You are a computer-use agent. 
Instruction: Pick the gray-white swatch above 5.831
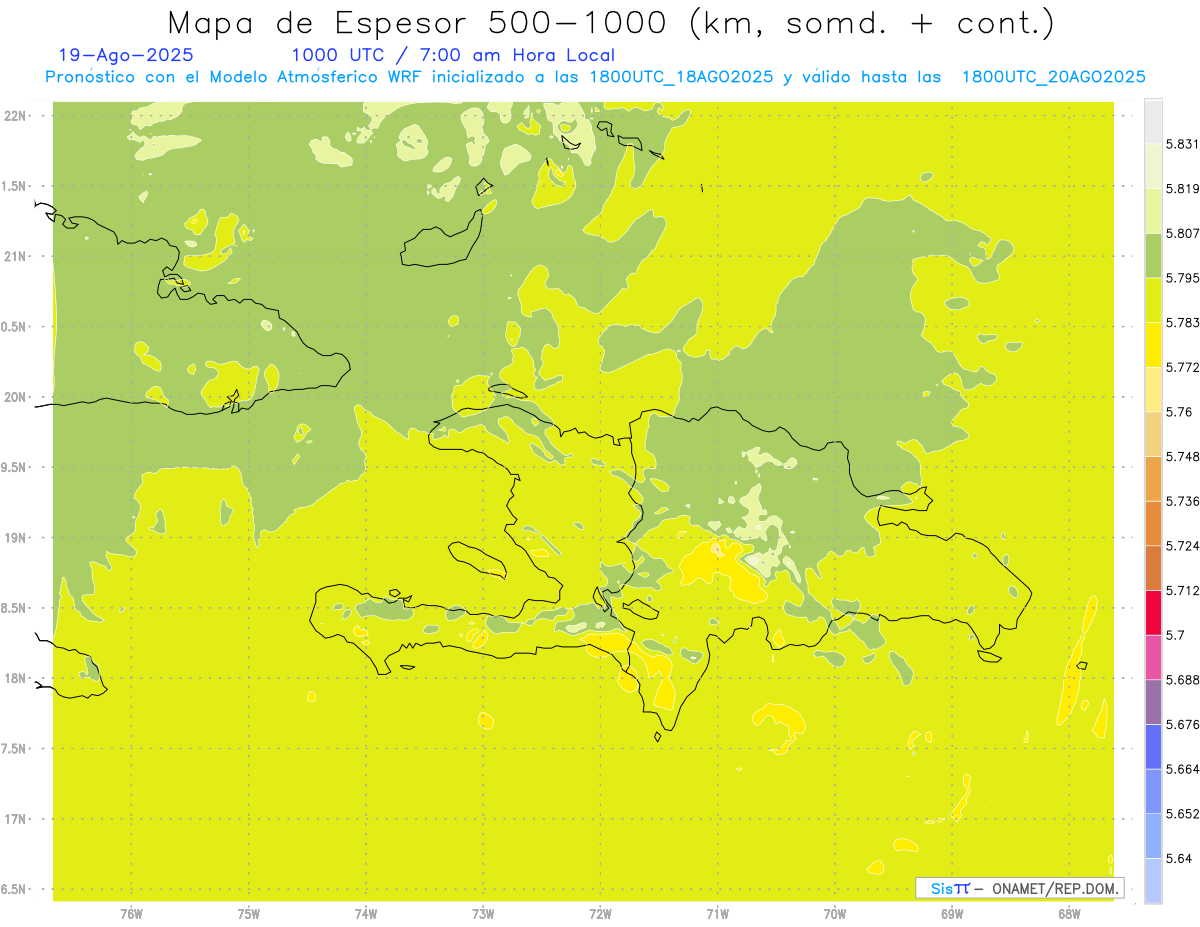click(x=1153, y=121)
